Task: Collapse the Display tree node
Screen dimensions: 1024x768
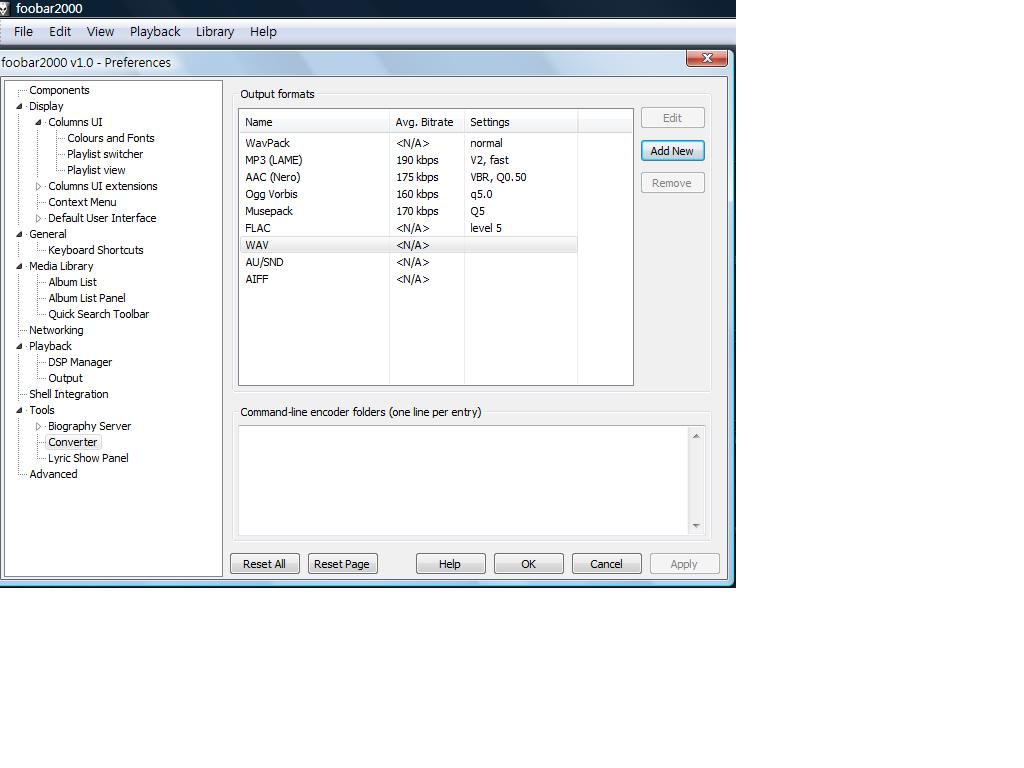Action: coord(19,106)
